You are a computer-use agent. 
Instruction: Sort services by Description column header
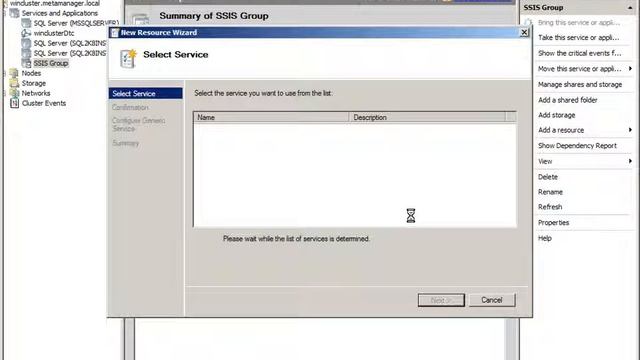pyautogui.click(x=427, y=117)
